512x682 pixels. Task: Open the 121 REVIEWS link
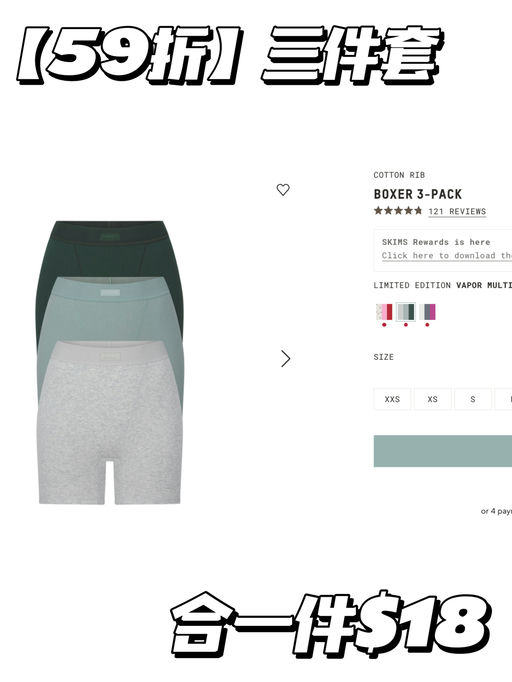pos(457,211)
